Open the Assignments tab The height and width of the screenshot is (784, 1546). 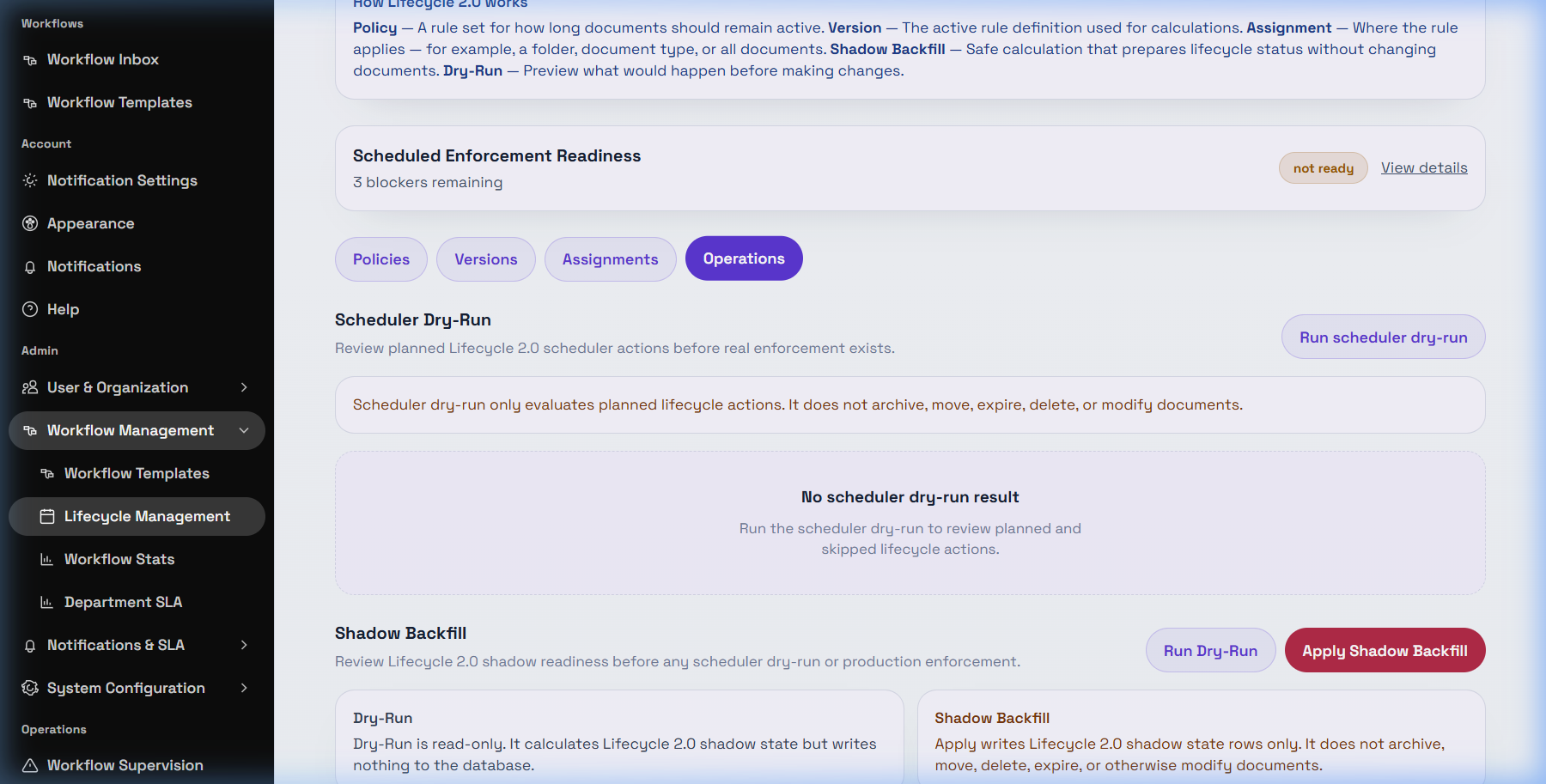611,259
